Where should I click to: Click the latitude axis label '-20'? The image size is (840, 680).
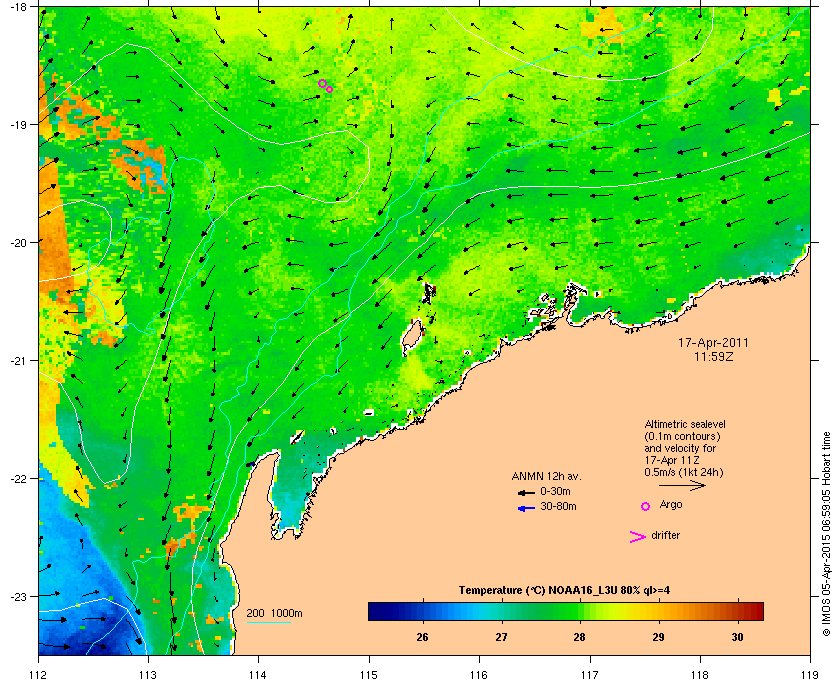(18, 243)
